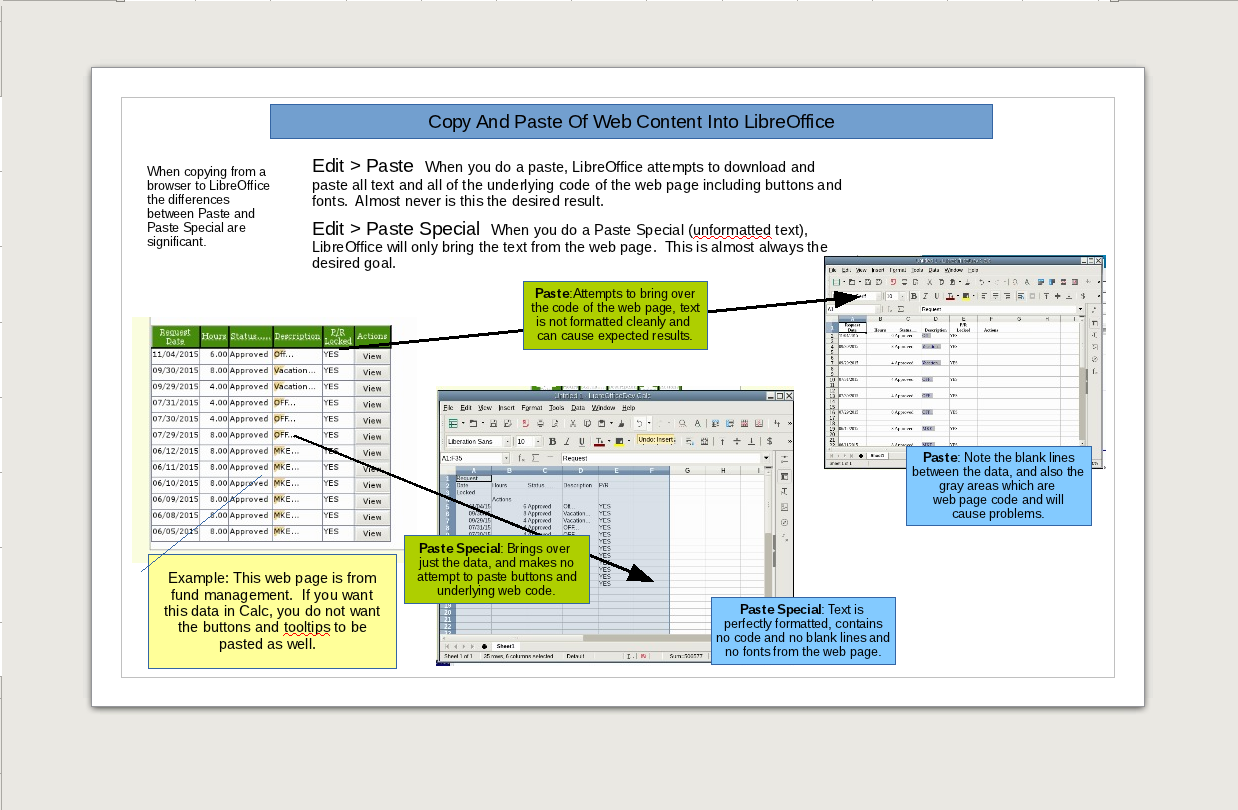Click Paste clipboard icon in center Calc window
Image resolution: width=1238 pixels, height=810 pixels.
click(x=602, y=423)
